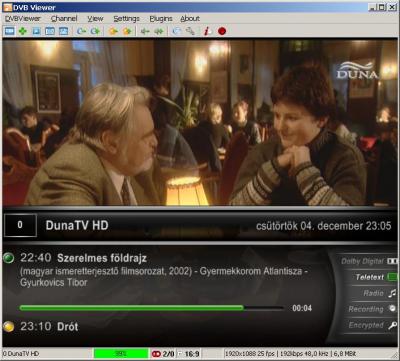Screen dimensions: 400x361
Task: Click the DUNA logo in the video
Action: (357, 70)
